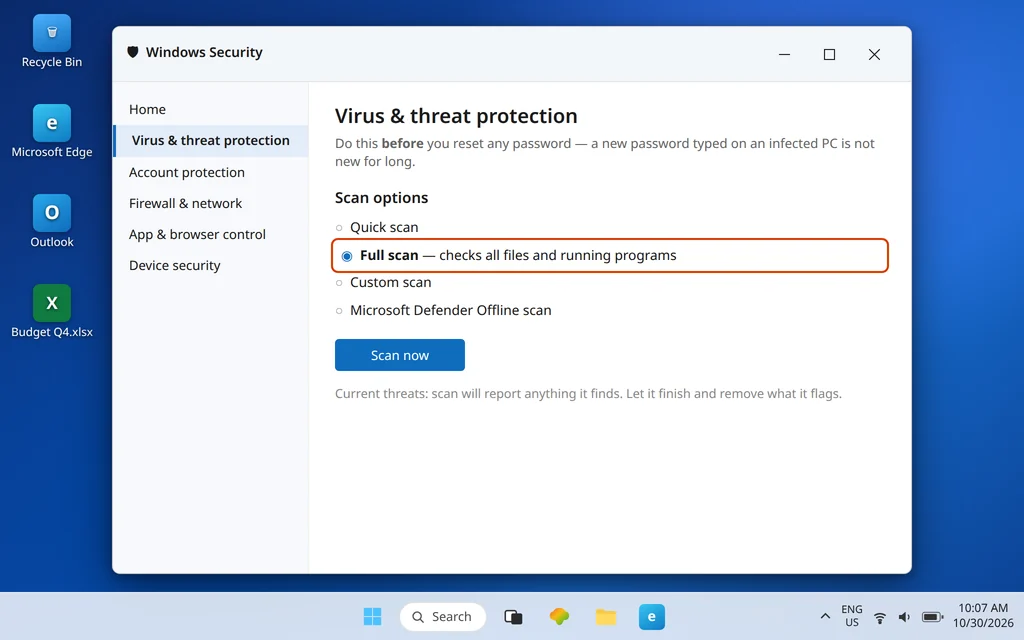
Task: Close the Windows Security window
Action: coord(874,54)
